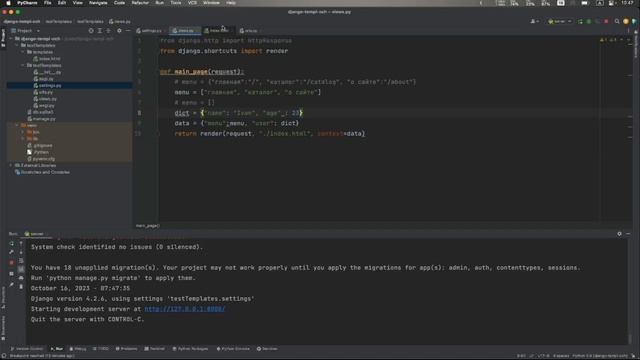
Task: Toggle scroll to end in Run console
Action: (21, 269)
